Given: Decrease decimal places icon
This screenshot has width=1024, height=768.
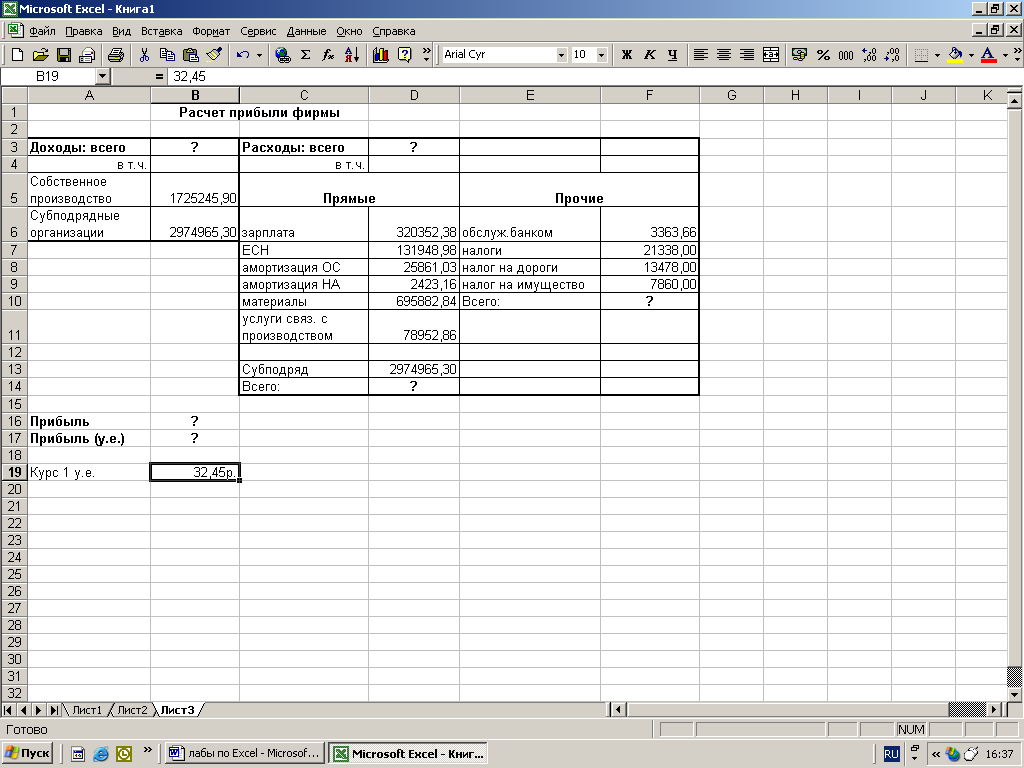Looking at the screenshot, I should pyautogui.click(x=892, y=55).
